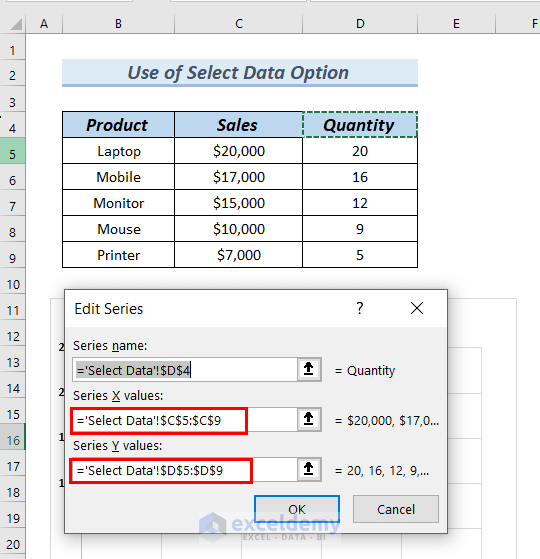
Task: Click the collapse-dialog icon beside Series name
Action: [x=309, y=370]
